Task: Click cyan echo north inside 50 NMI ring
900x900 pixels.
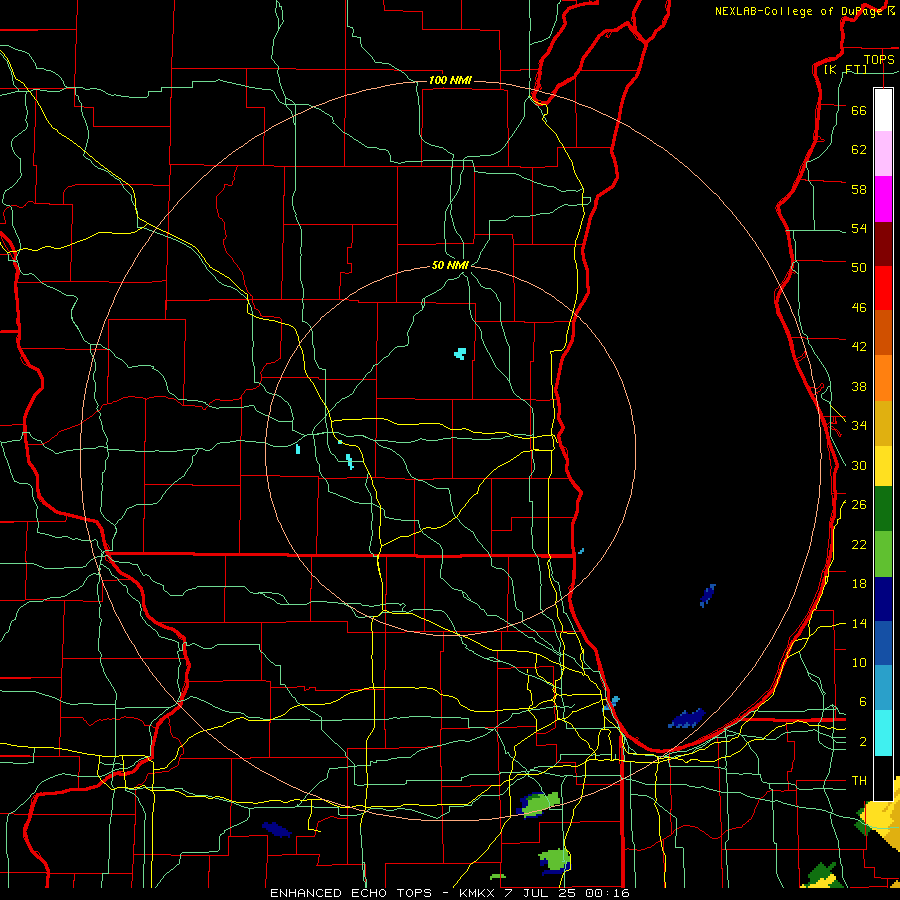Action: tap(460, 354)
